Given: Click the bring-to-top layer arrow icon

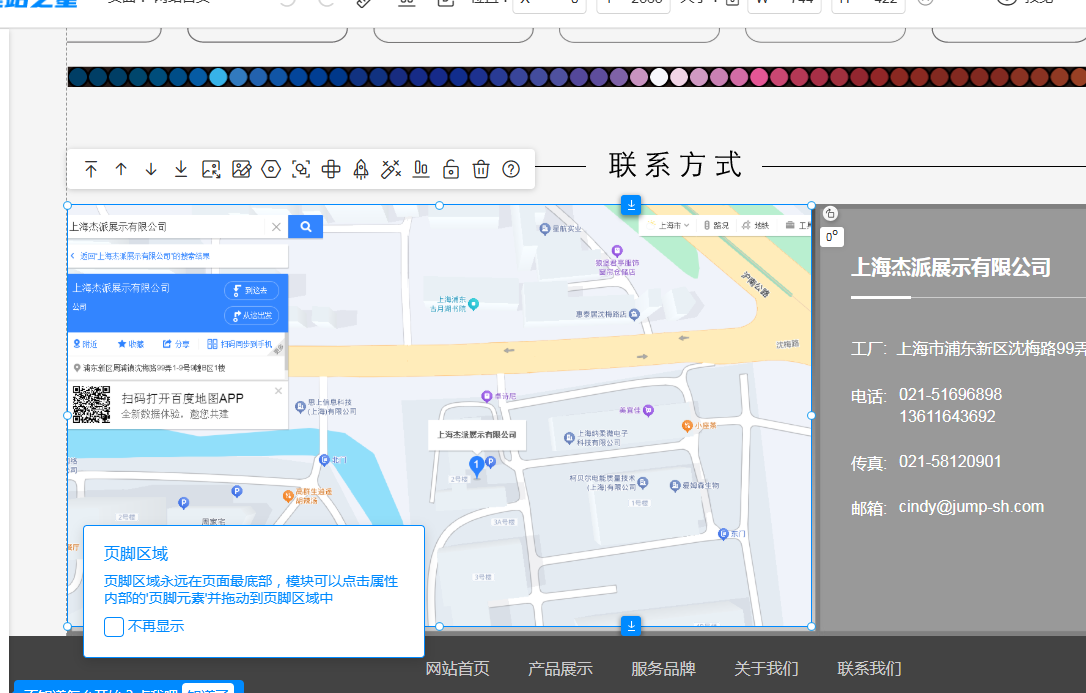Looking at the screenshot, I should coord(91,170).
